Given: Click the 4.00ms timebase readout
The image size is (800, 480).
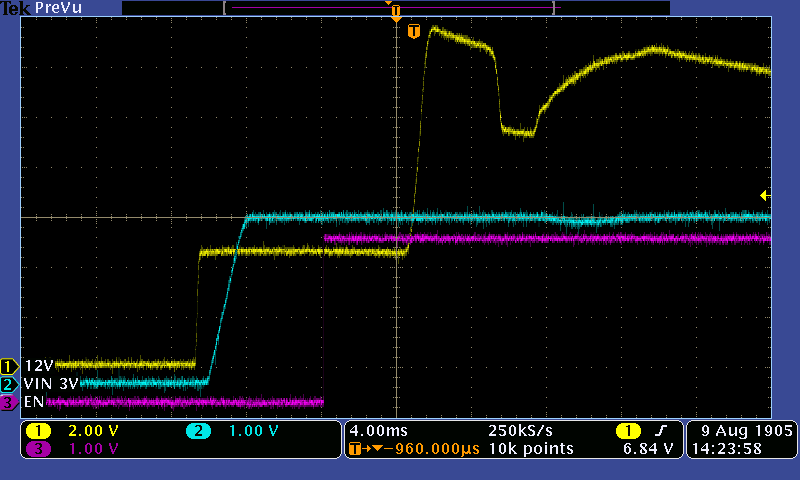Looking at the screenshot, I should (x=379, y=431).
